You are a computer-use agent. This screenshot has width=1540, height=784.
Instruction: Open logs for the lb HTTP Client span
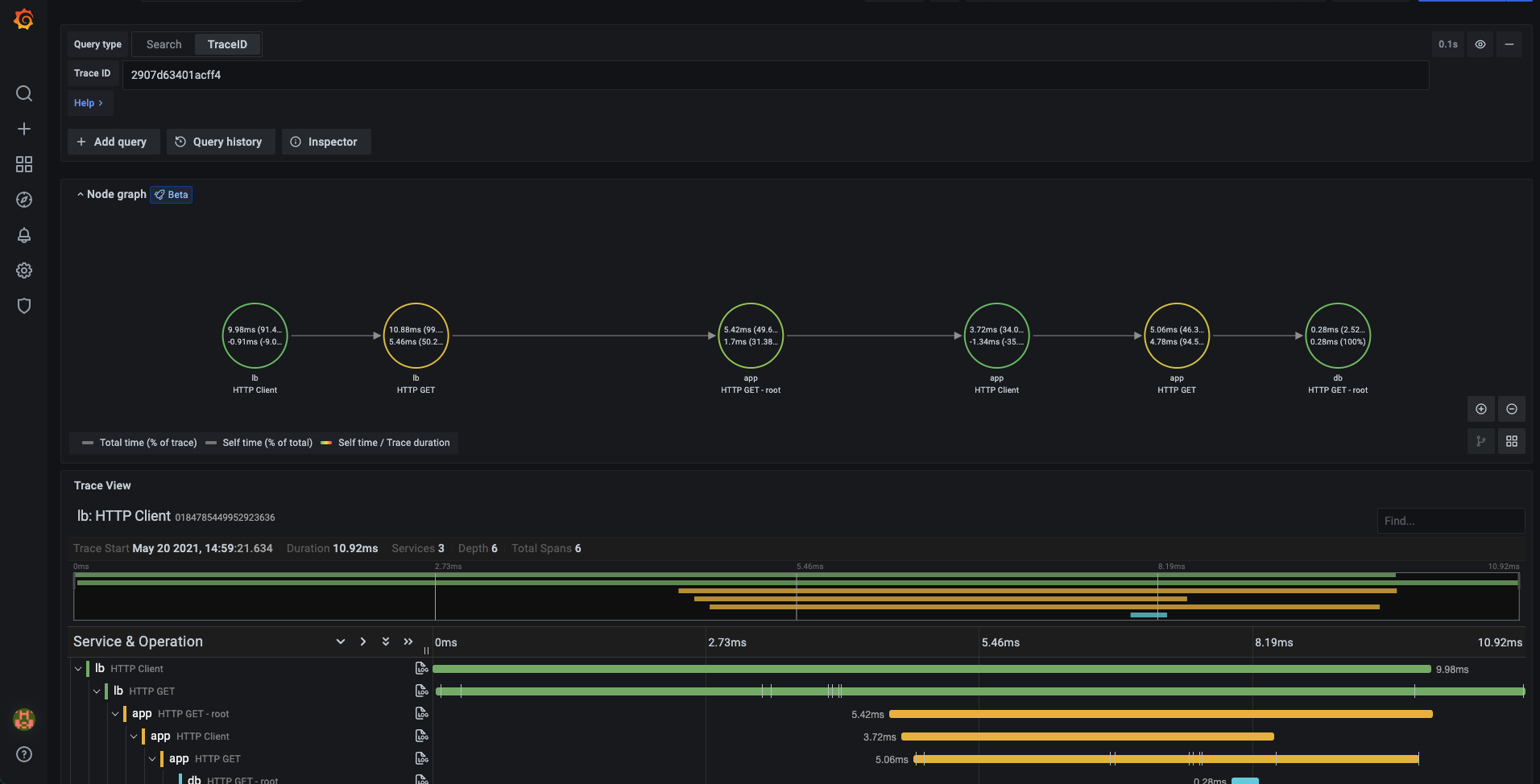(x=422, y=667)
